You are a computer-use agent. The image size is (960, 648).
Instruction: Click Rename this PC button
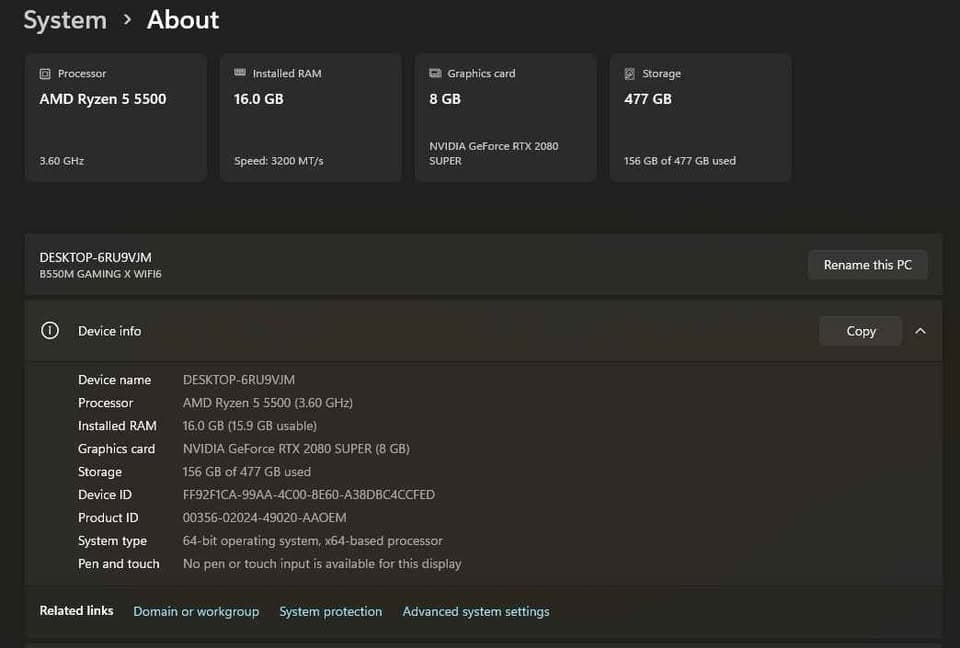point(868,265)
